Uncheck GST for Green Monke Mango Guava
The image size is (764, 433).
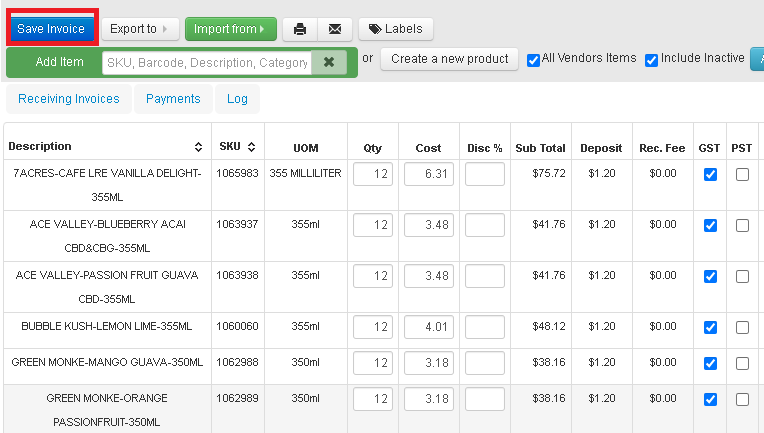point(710,363)
